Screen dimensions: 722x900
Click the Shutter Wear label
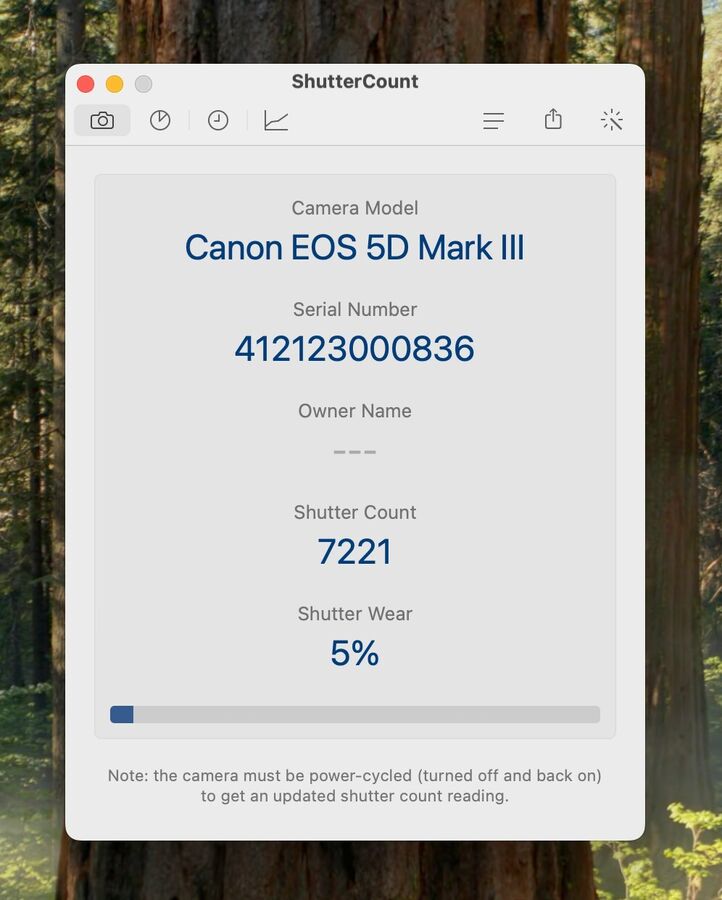pos(355,614)
